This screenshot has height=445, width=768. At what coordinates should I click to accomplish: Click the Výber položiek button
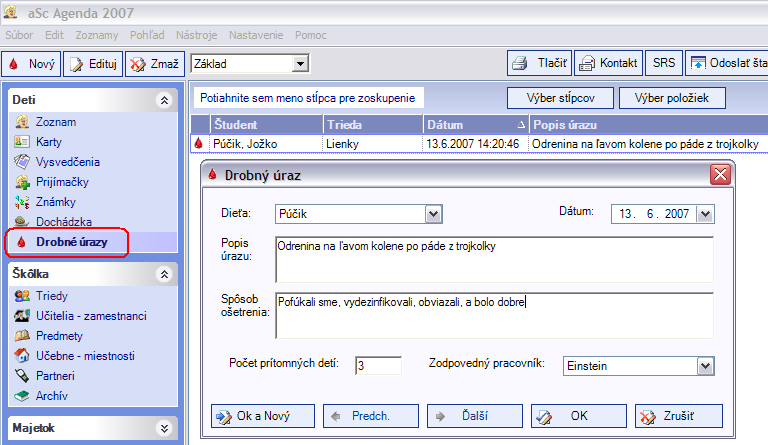[672, 98]
